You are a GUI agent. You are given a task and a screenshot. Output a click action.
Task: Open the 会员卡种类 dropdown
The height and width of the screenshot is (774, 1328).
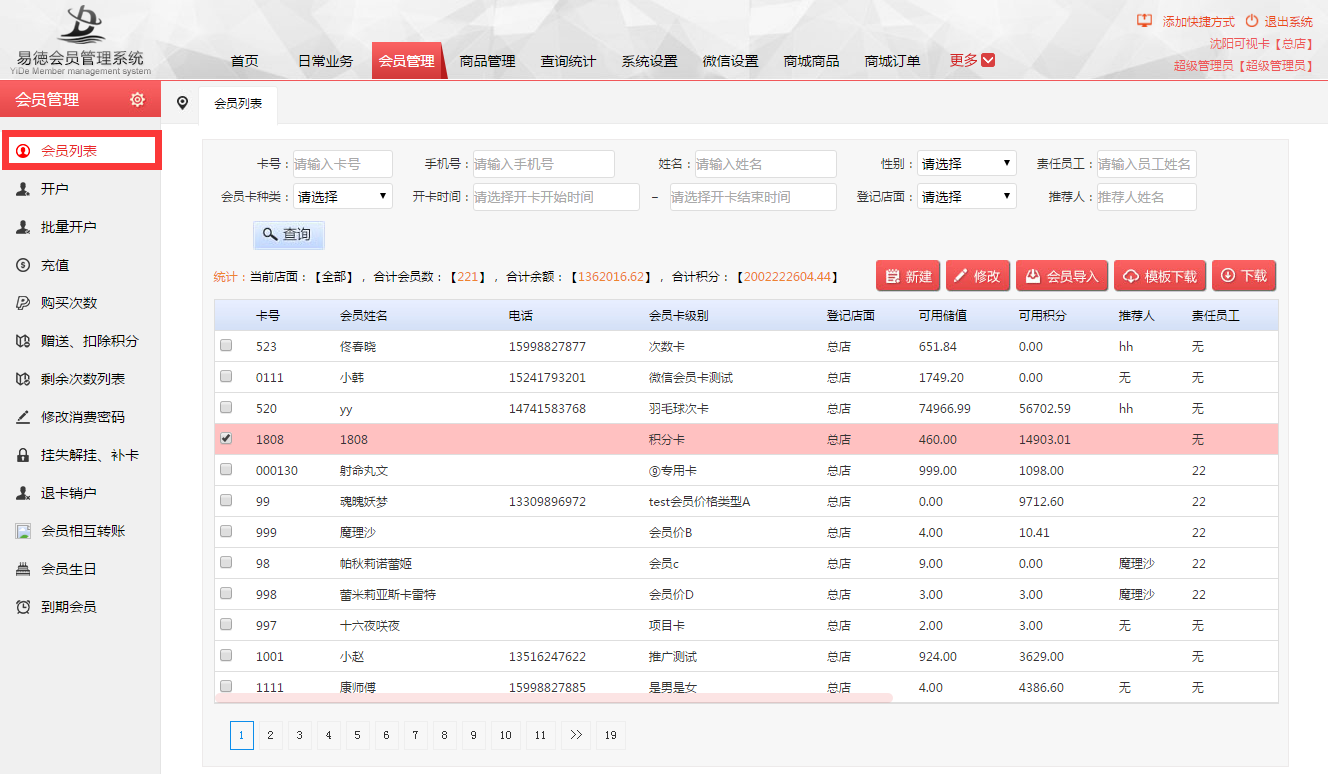[x=343, y=197]
